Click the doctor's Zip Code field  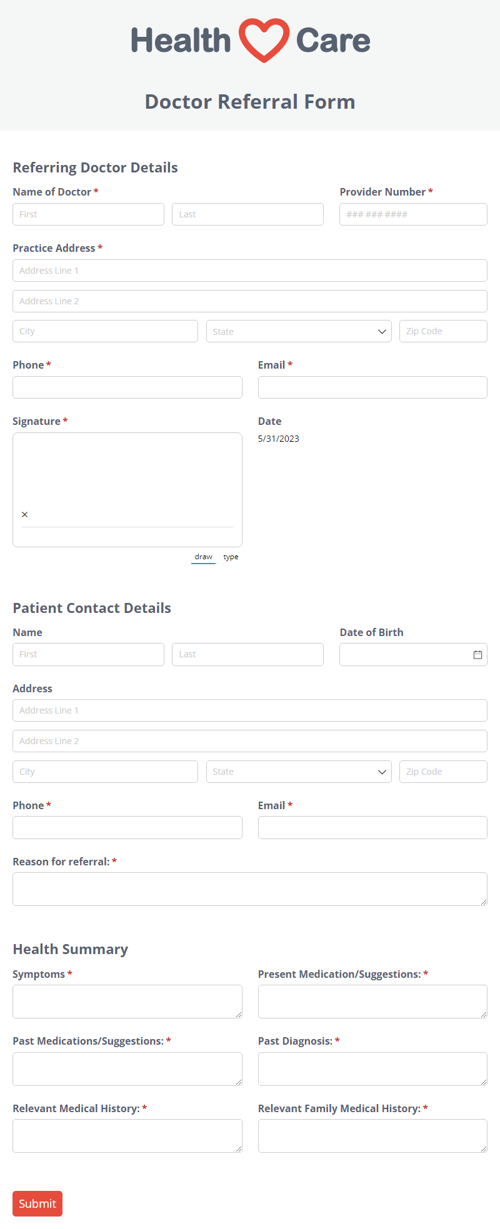443,331
